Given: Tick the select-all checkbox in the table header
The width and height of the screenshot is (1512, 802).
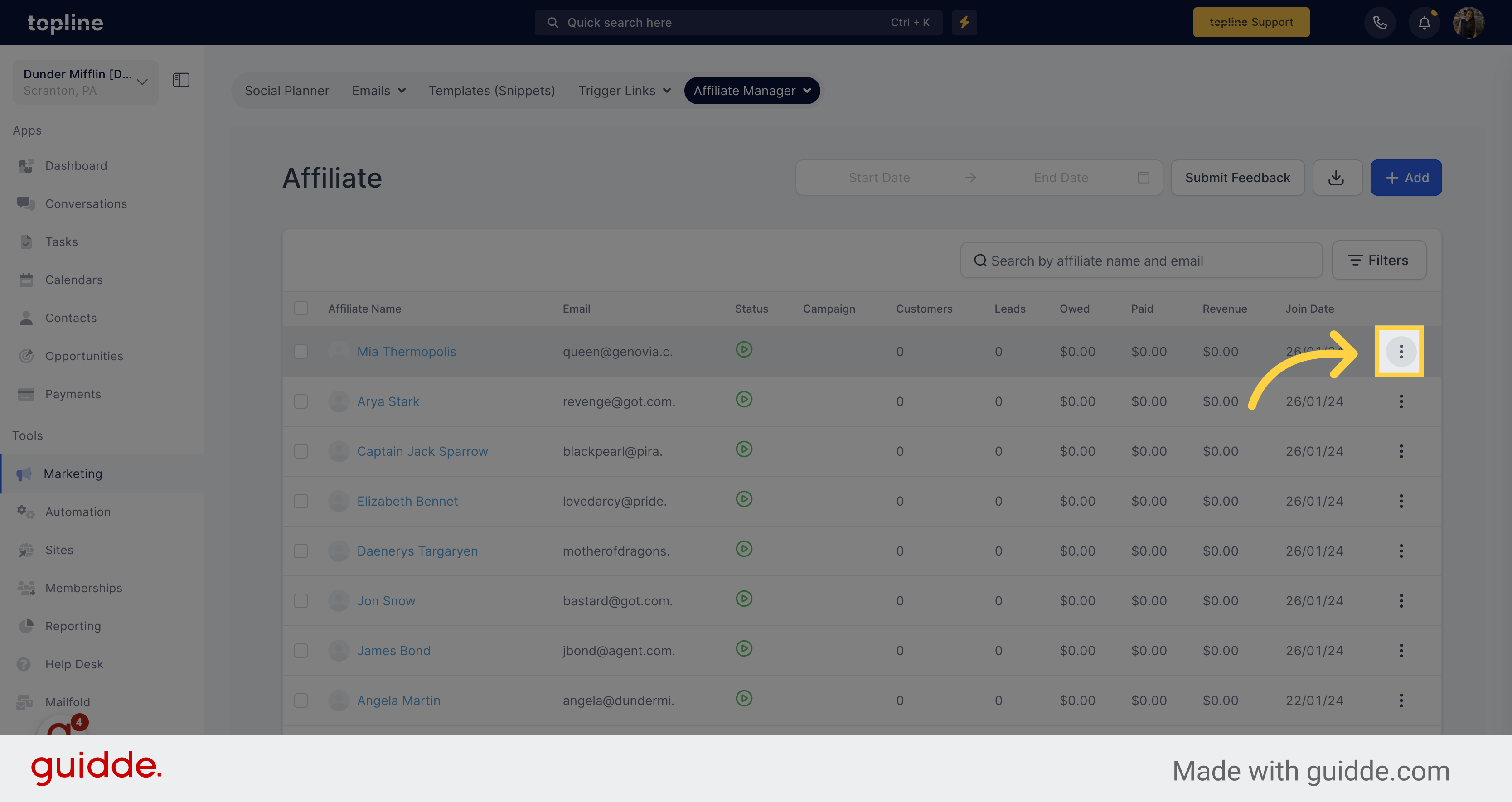Looking at the screenshot, I should tap(301, 309).
